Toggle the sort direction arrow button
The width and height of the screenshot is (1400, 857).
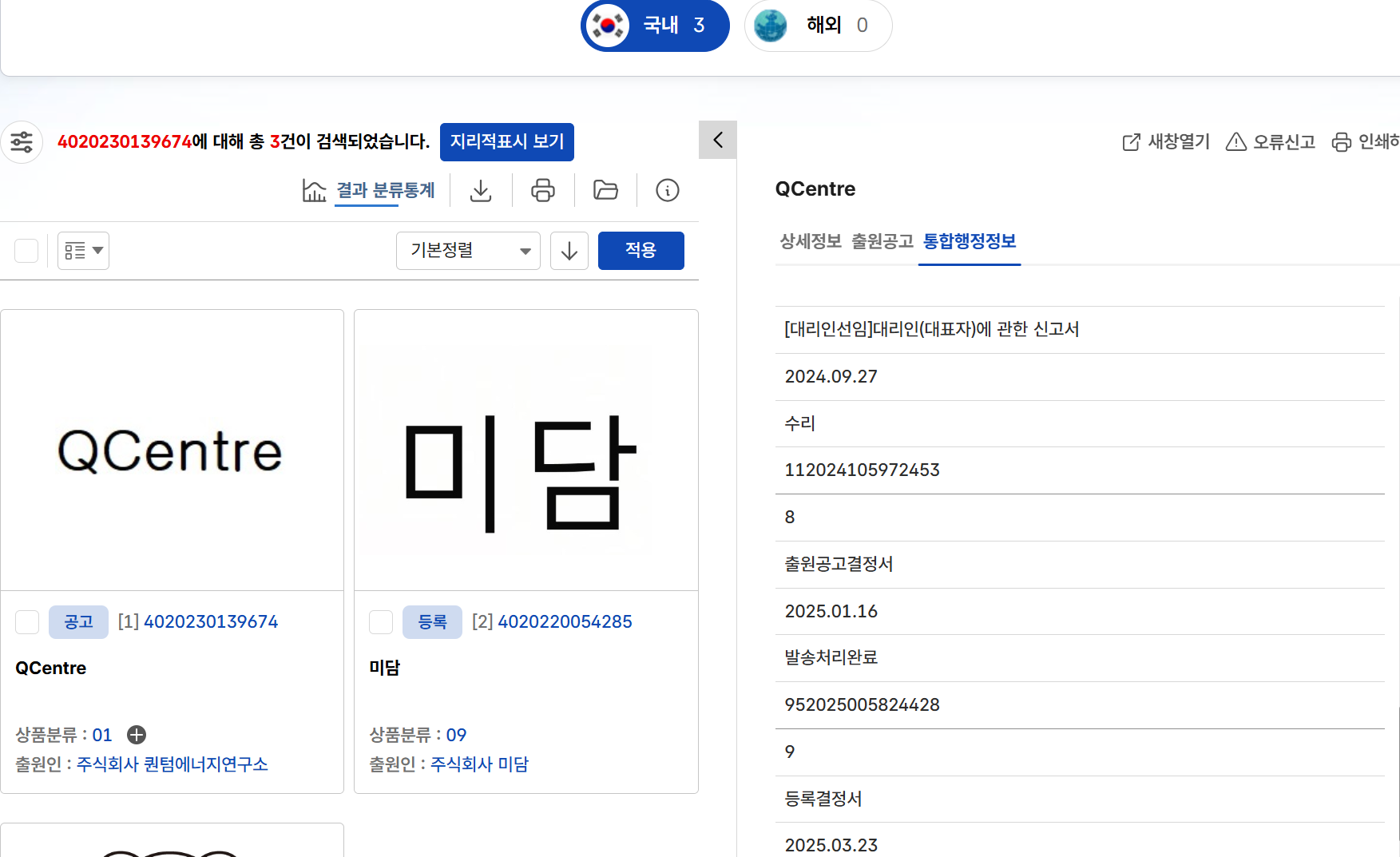coord(569,251)
